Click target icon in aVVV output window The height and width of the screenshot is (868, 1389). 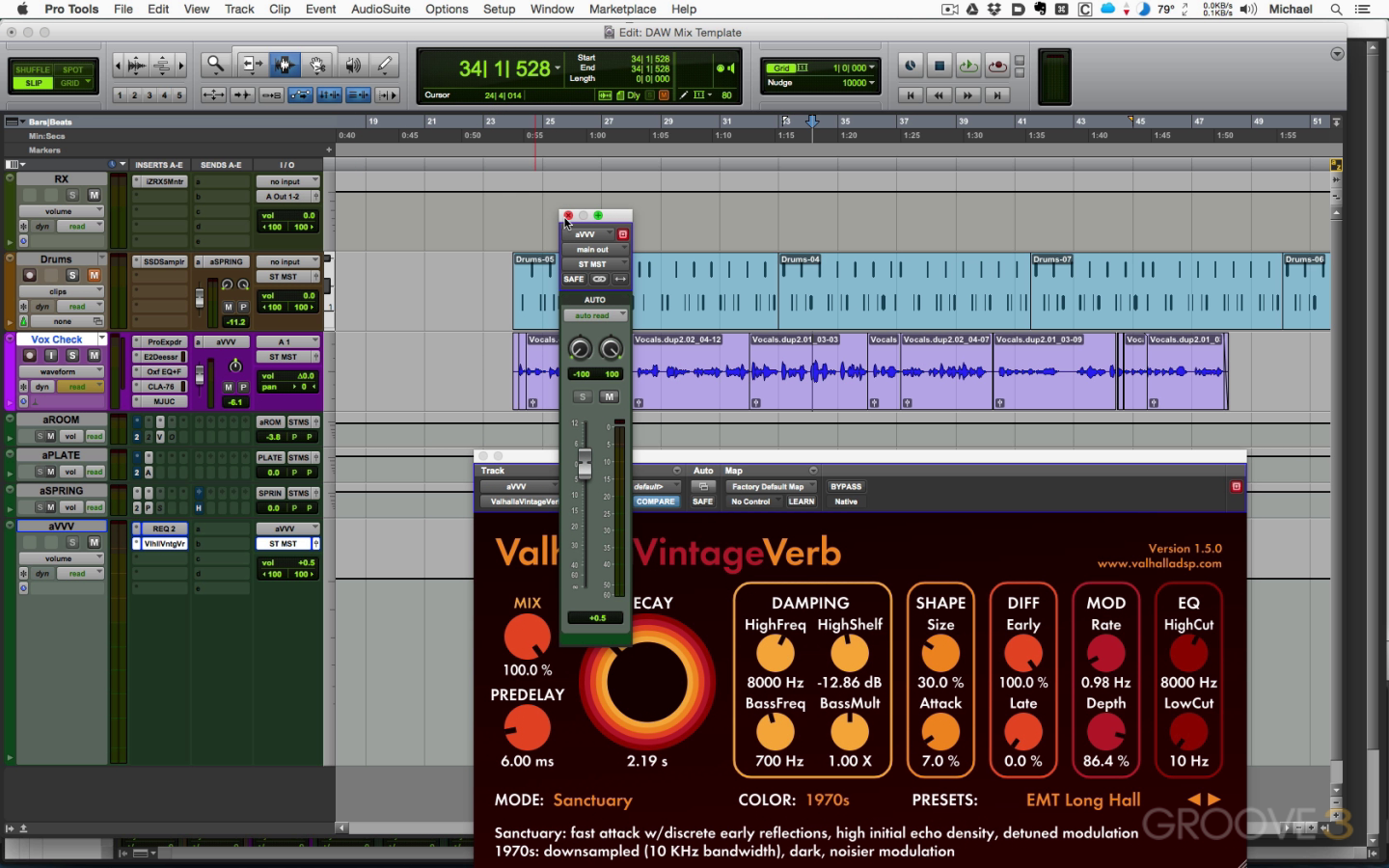(623, 234)
